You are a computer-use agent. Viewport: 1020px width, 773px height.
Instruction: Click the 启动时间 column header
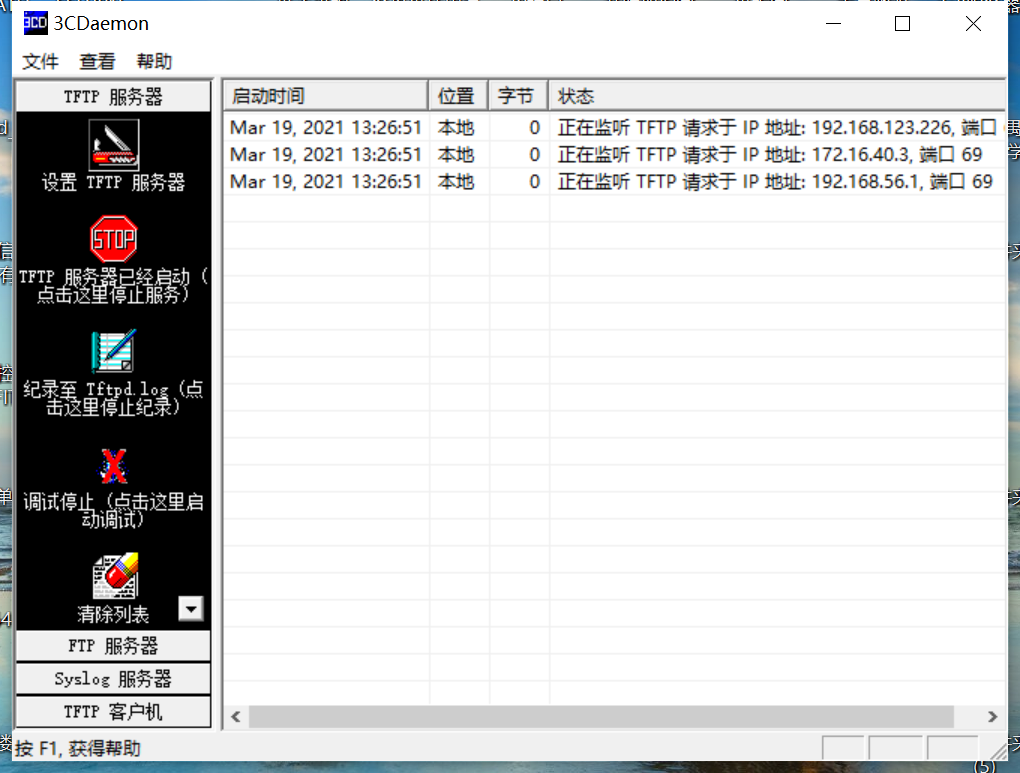(x=326, y=96)
